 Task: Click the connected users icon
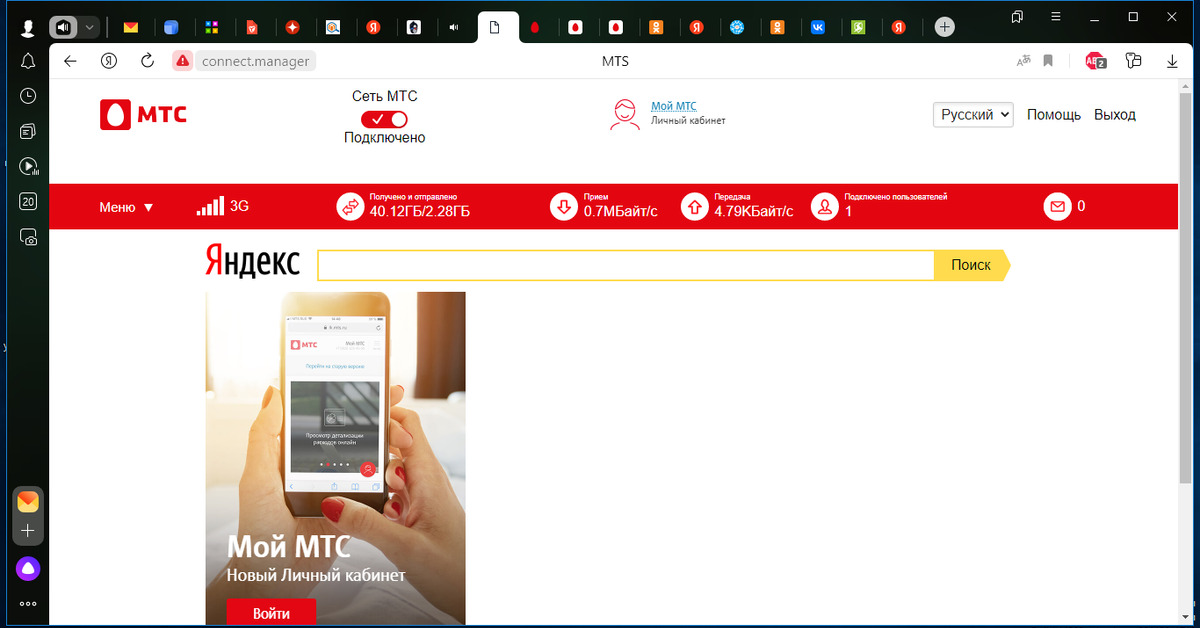coord(825,207)
